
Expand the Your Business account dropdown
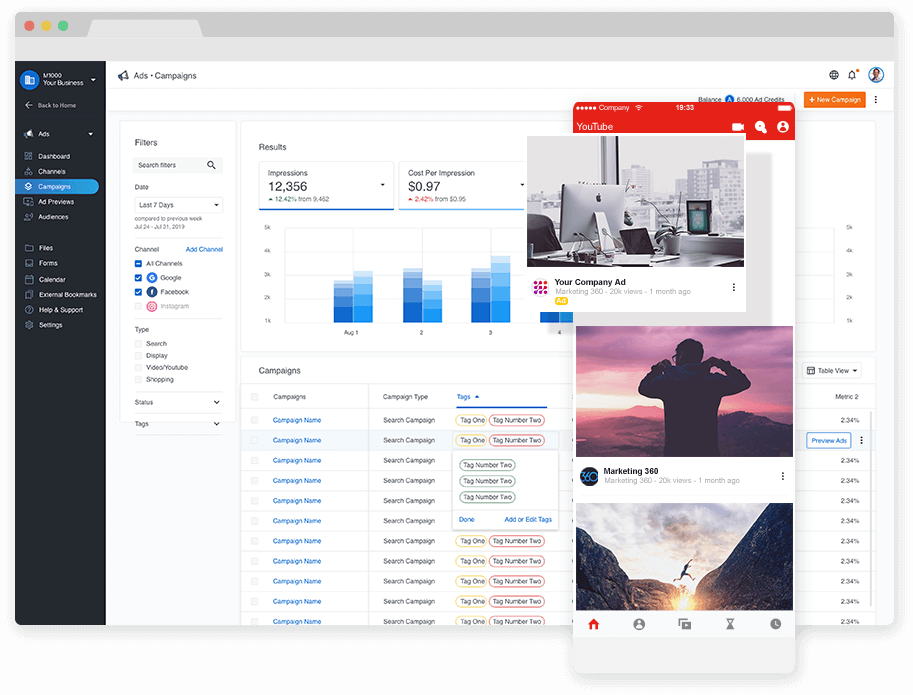(x=93, y=80)
